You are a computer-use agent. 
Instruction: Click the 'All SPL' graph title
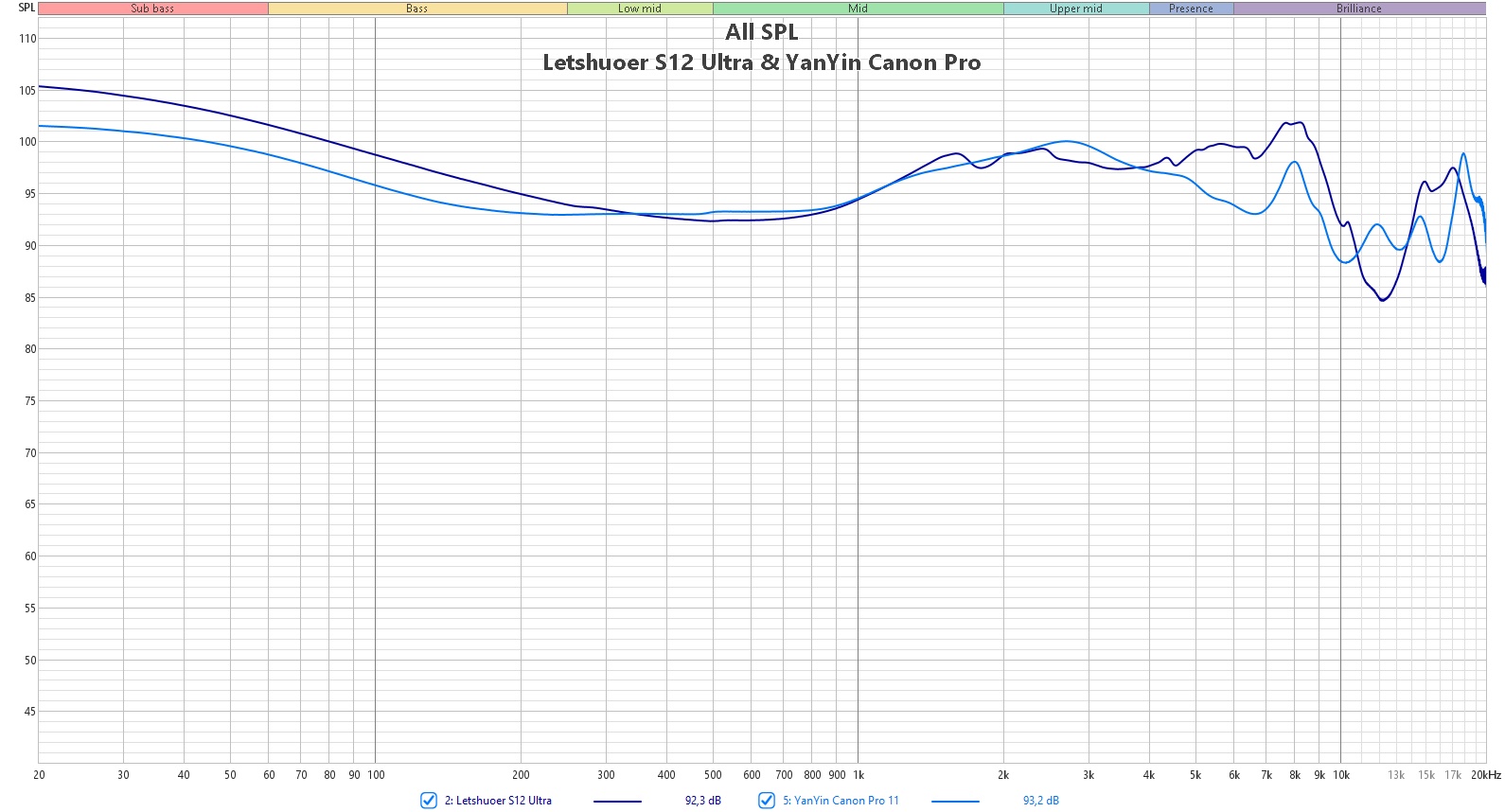[762, 32]
